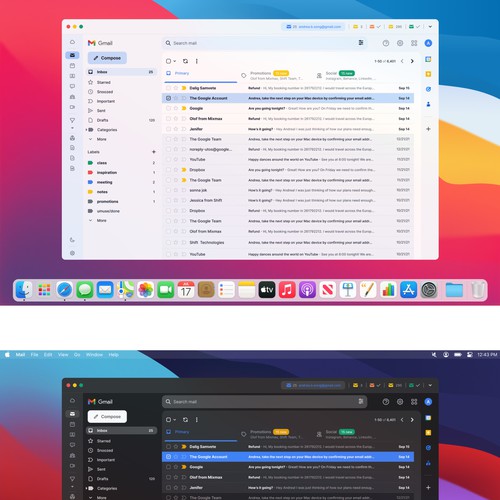This screenshot has width=500, height=500.
Task: Star the Google email dated Sep 14 in the light window
Action: coord(176,108)
